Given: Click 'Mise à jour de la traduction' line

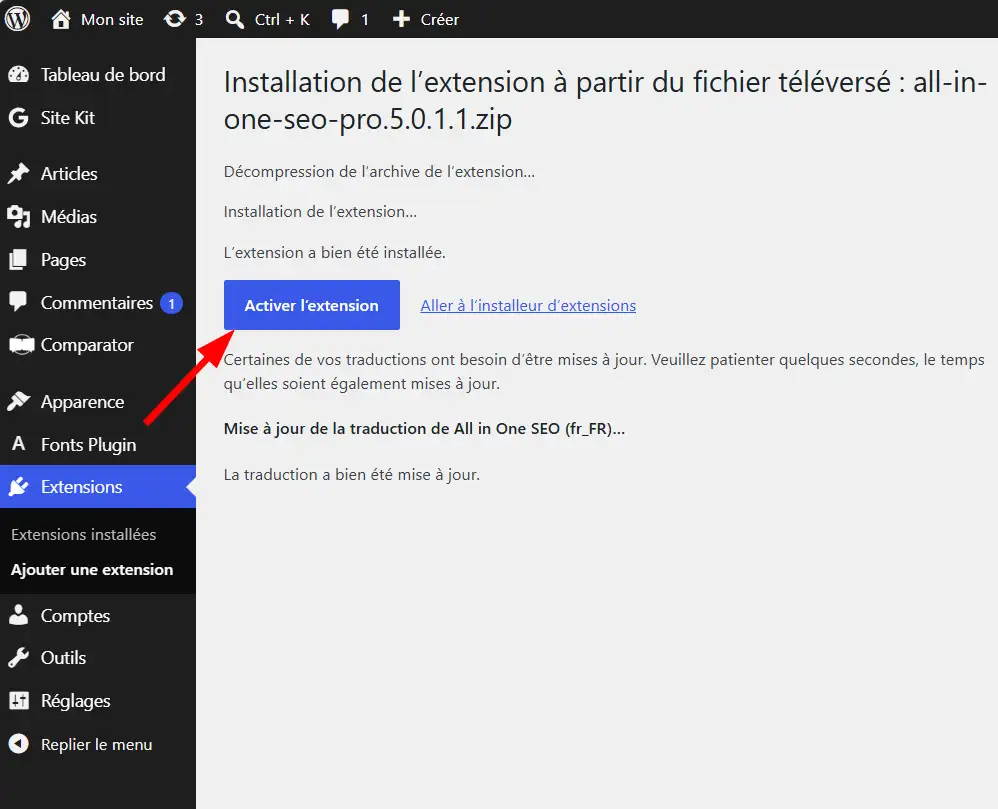Looking at the screenshot, I should click(424, 428).
